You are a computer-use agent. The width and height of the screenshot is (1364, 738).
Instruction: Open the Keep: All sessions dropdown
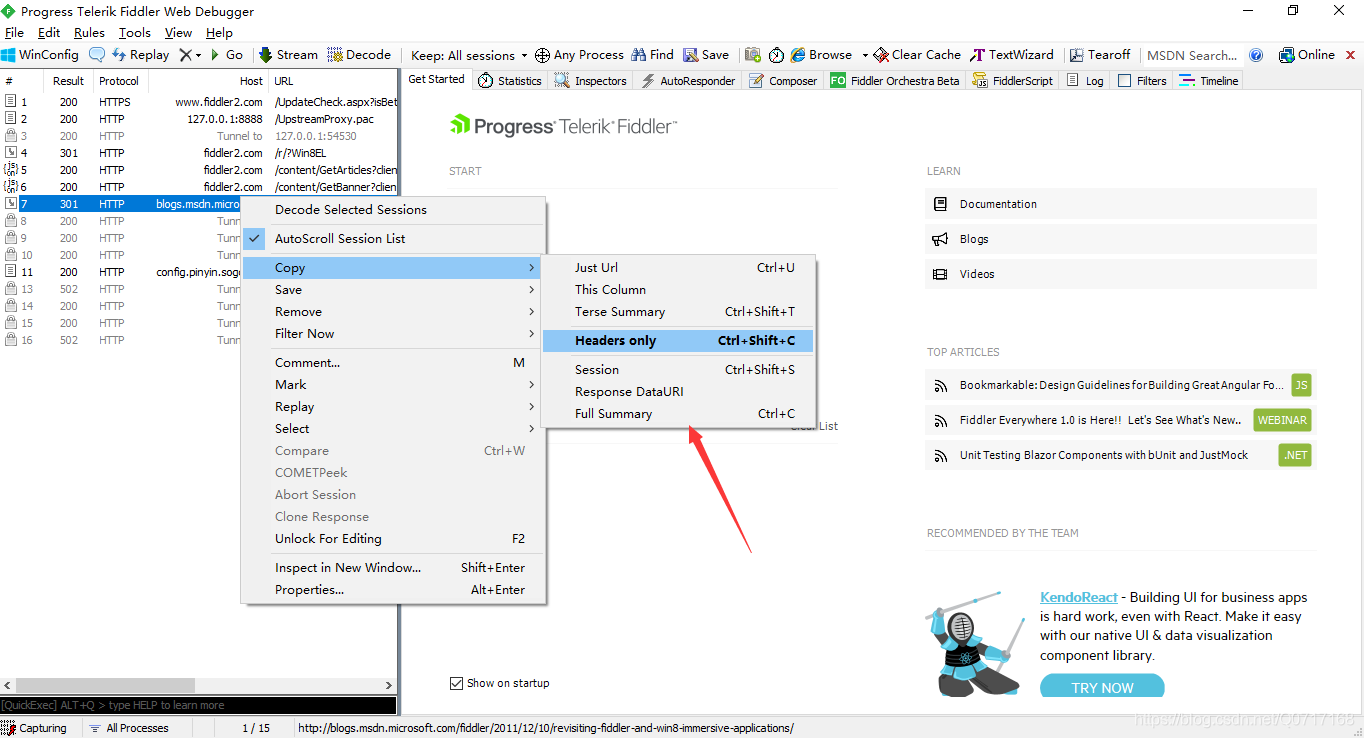[x=468, y=55]
